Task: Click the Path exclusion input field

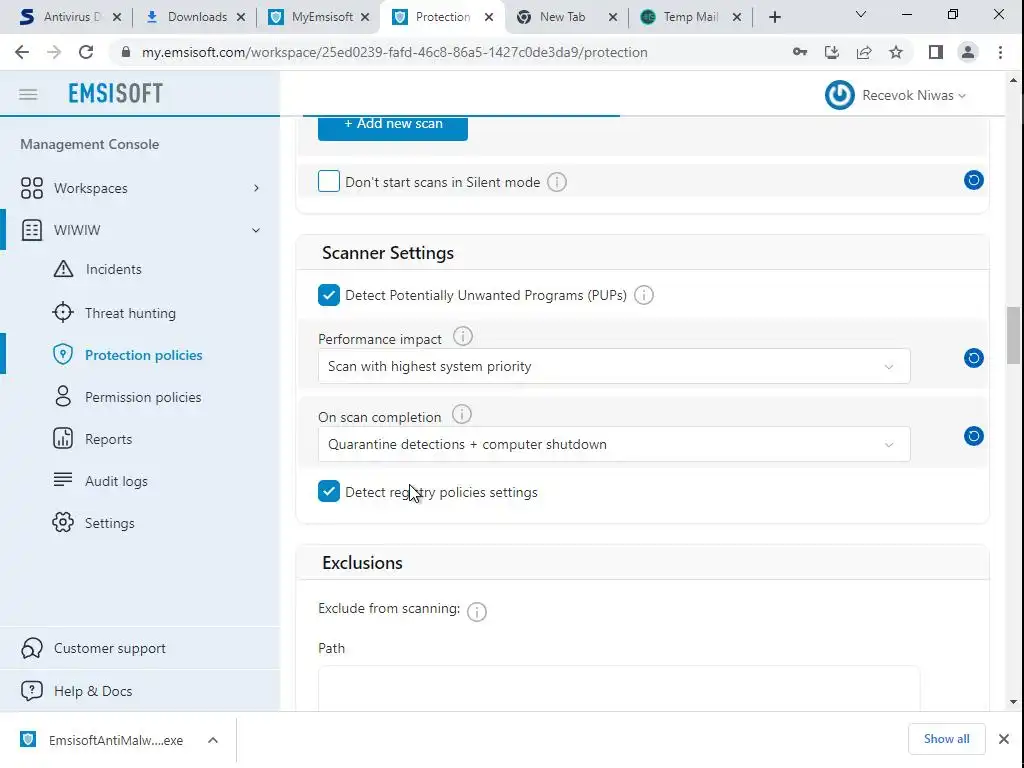Action: pos(619,688)
